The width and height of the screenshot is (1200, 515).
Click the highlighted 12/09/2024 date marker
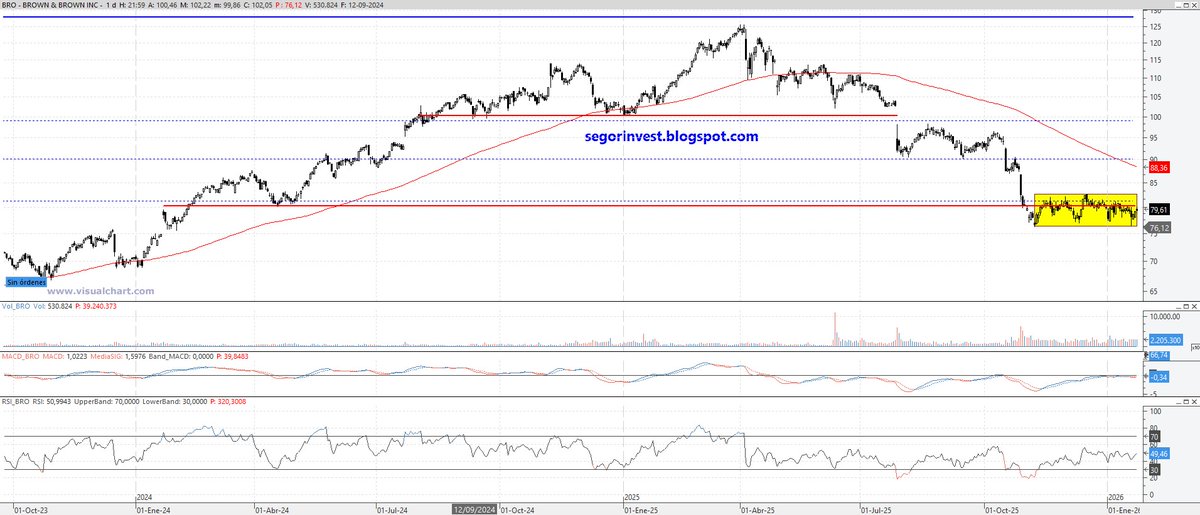click(x=476, y=509)
